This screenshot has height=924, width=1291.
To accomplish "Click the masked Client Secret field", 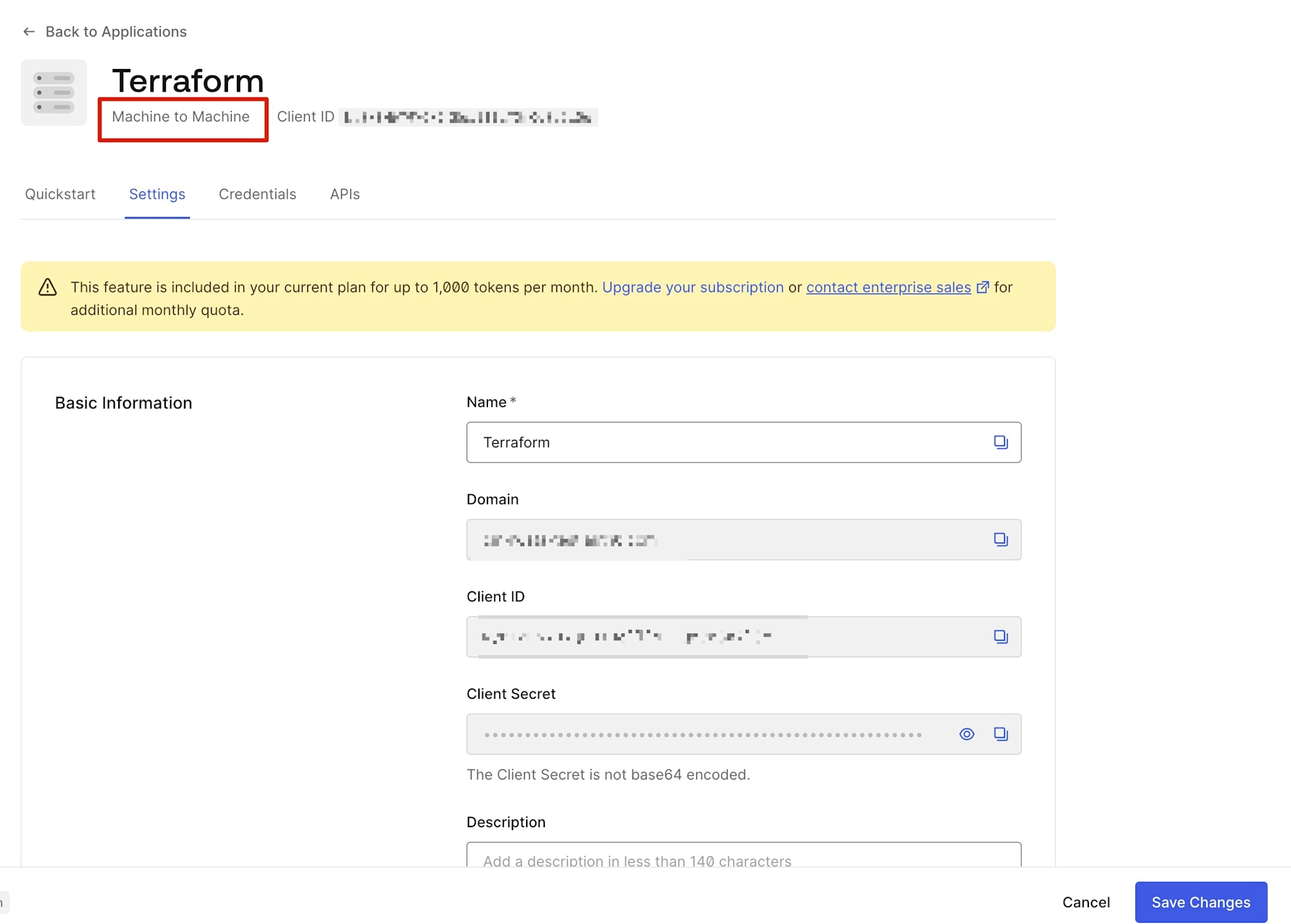I will [744, 734].
